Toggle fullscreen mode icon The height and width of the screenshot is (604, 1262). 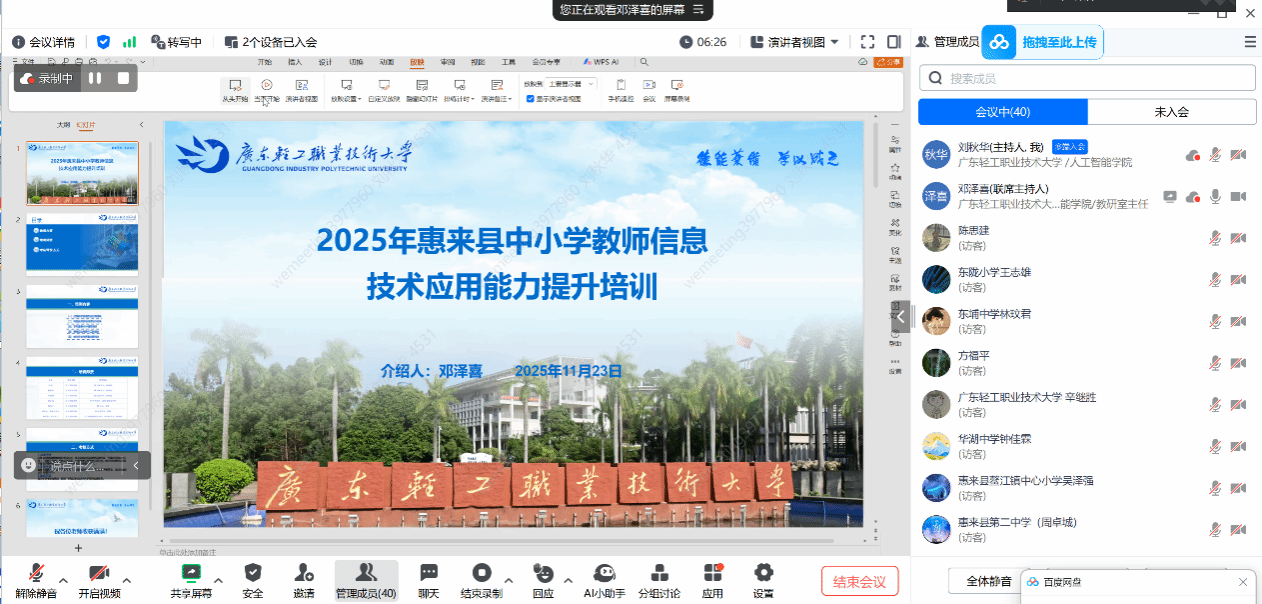867,42
